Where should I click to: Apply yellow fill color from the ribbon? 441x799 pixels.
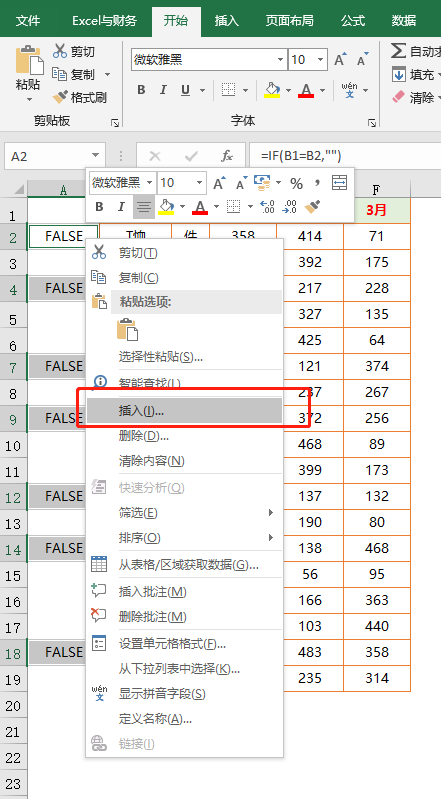coord(272,91)
